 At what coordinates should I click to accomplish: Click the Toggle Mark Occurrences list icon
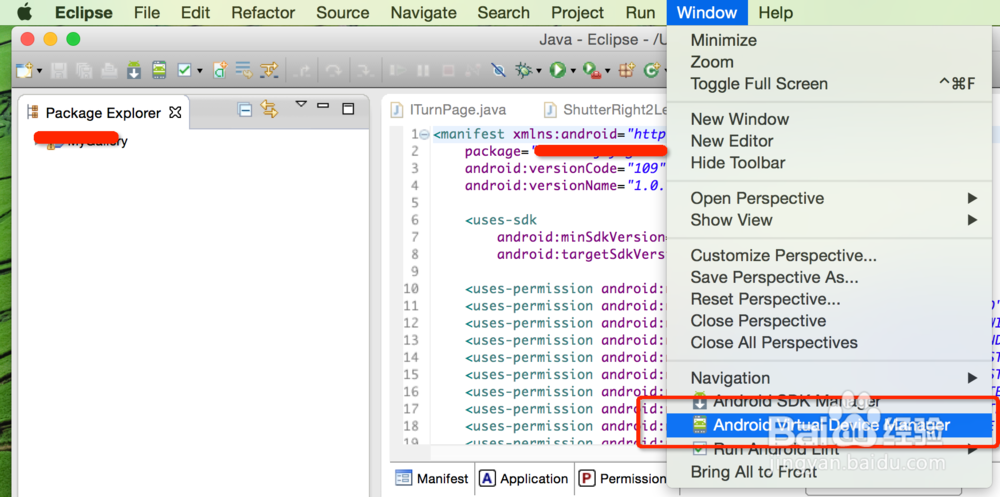coord(243,70)
